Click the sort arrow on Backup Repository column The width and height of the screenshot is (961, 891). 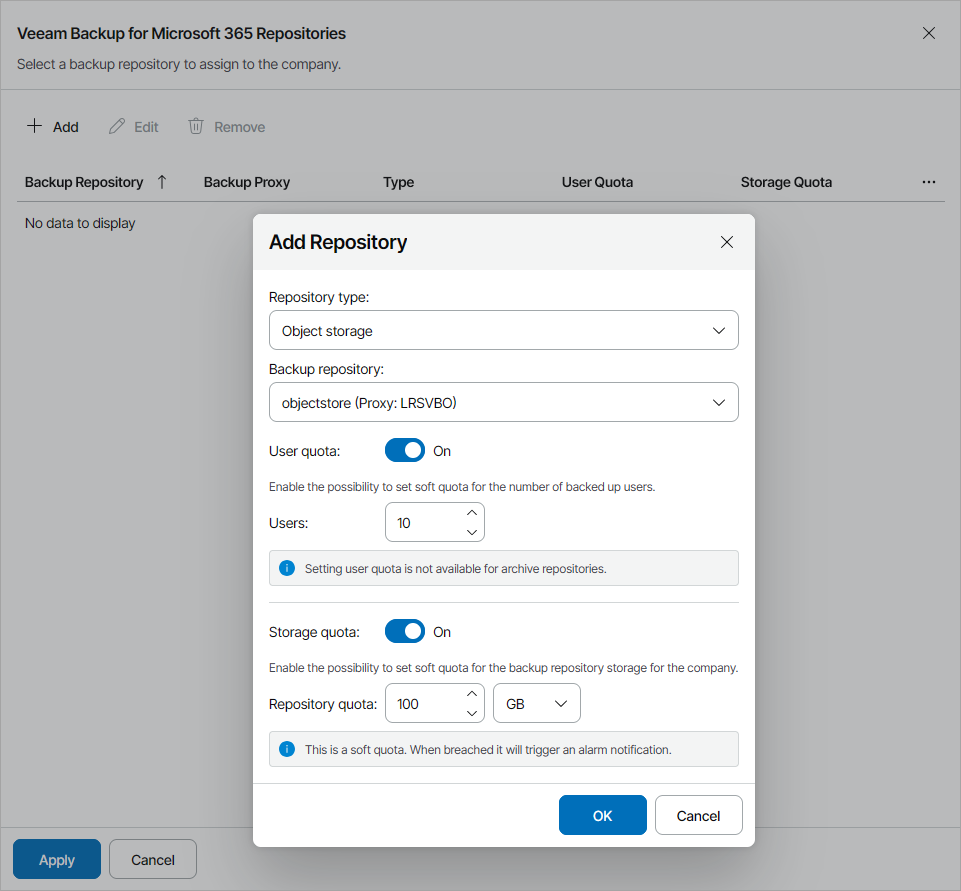pos(161,182)
